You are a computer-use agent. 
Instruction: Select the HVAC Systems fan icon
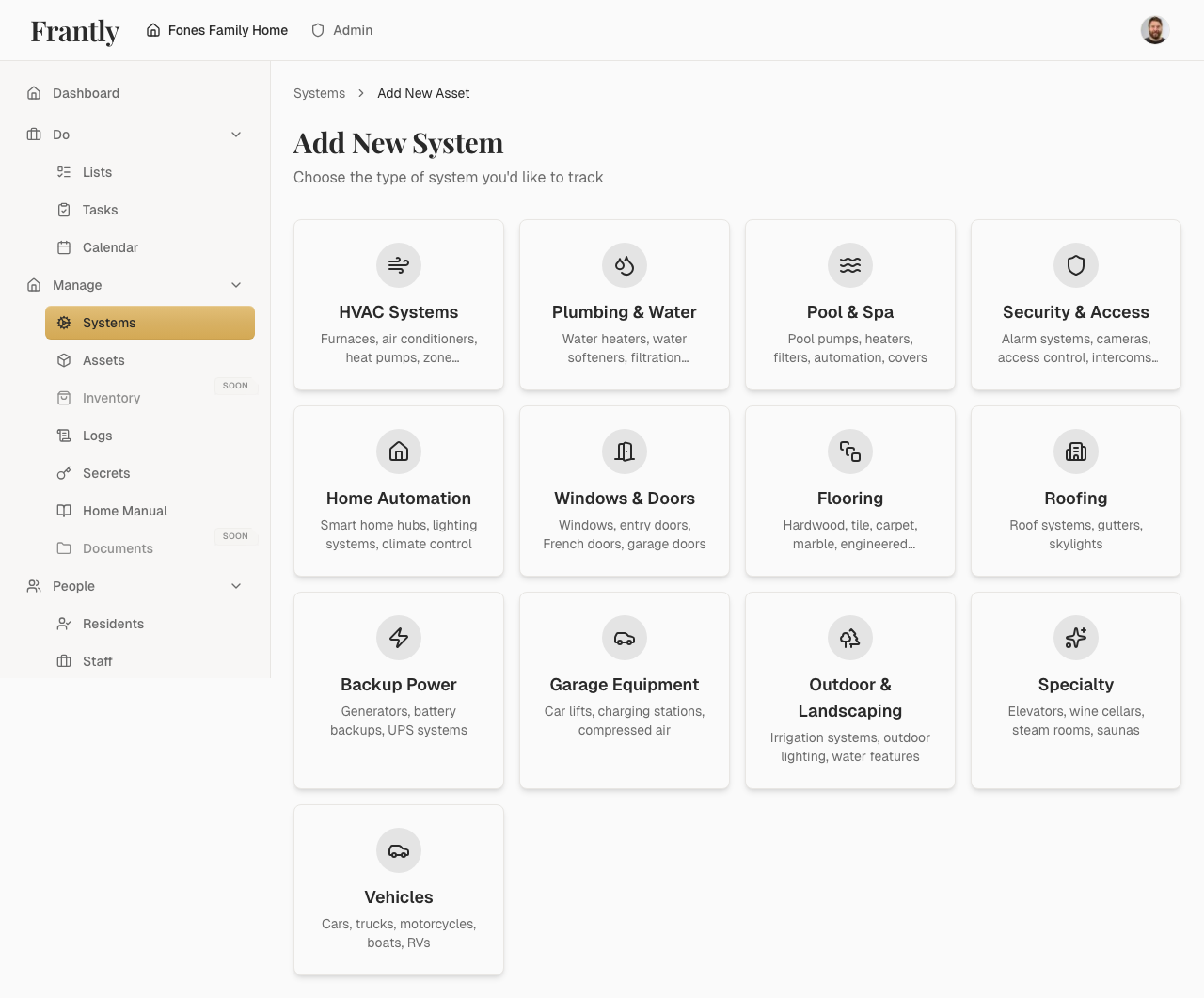pos(398,265)
